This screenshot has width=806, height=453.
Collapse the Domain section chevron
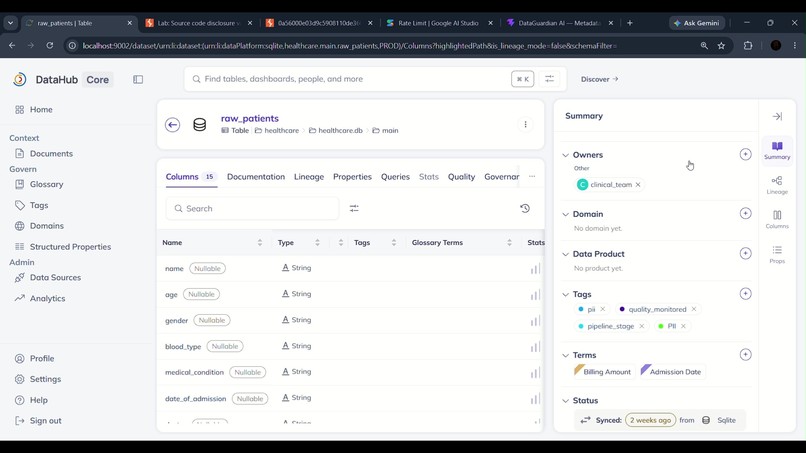565,214
